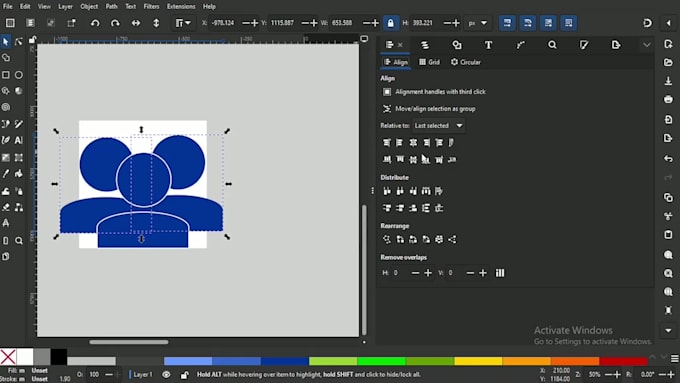680x383 pixels.
Task: Toggle Layer 1 visibility eye
Action: coord(166,374)
